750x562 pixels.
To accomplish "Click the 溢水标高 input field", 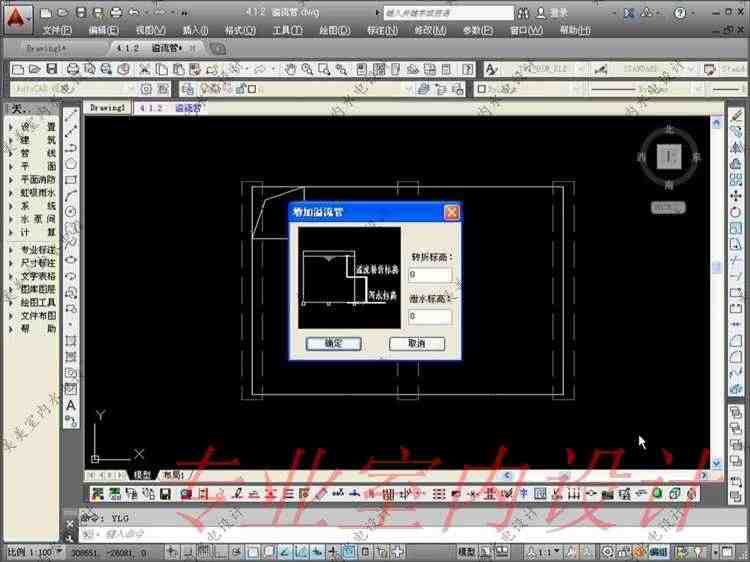I will tap(430, 316).
